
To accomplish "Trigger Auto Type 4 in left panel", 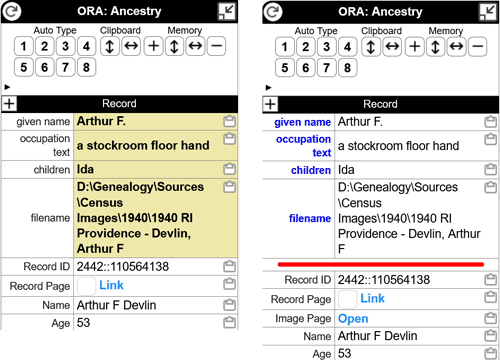I will point(86,46).
